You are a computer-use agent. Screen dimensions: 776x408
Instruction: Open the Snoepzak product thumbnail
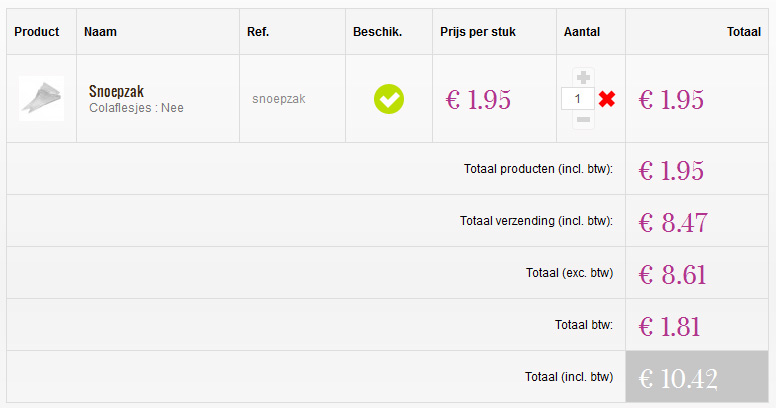point(41,98)
